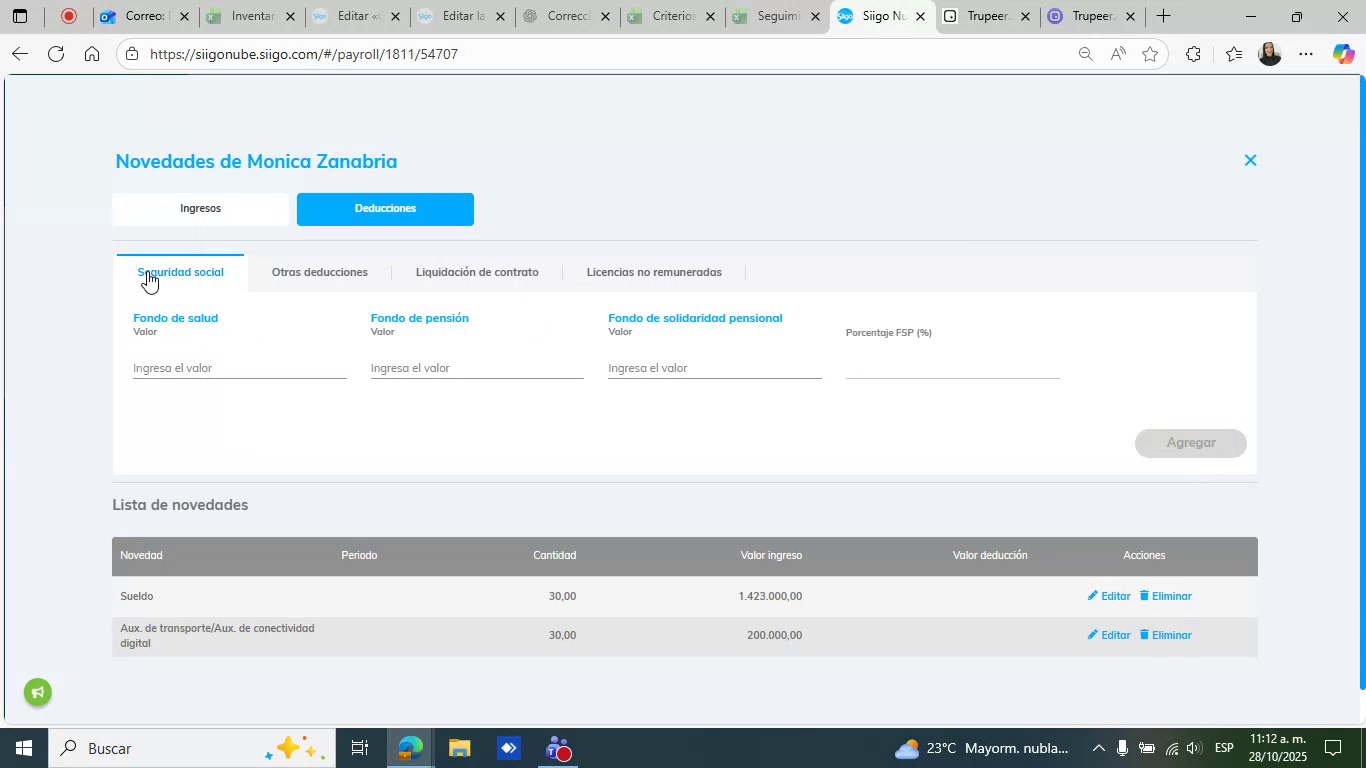Click the Valor deducción column header
Image resolution: width=1366 pixels, height=768 pixels.
[990, 555]
